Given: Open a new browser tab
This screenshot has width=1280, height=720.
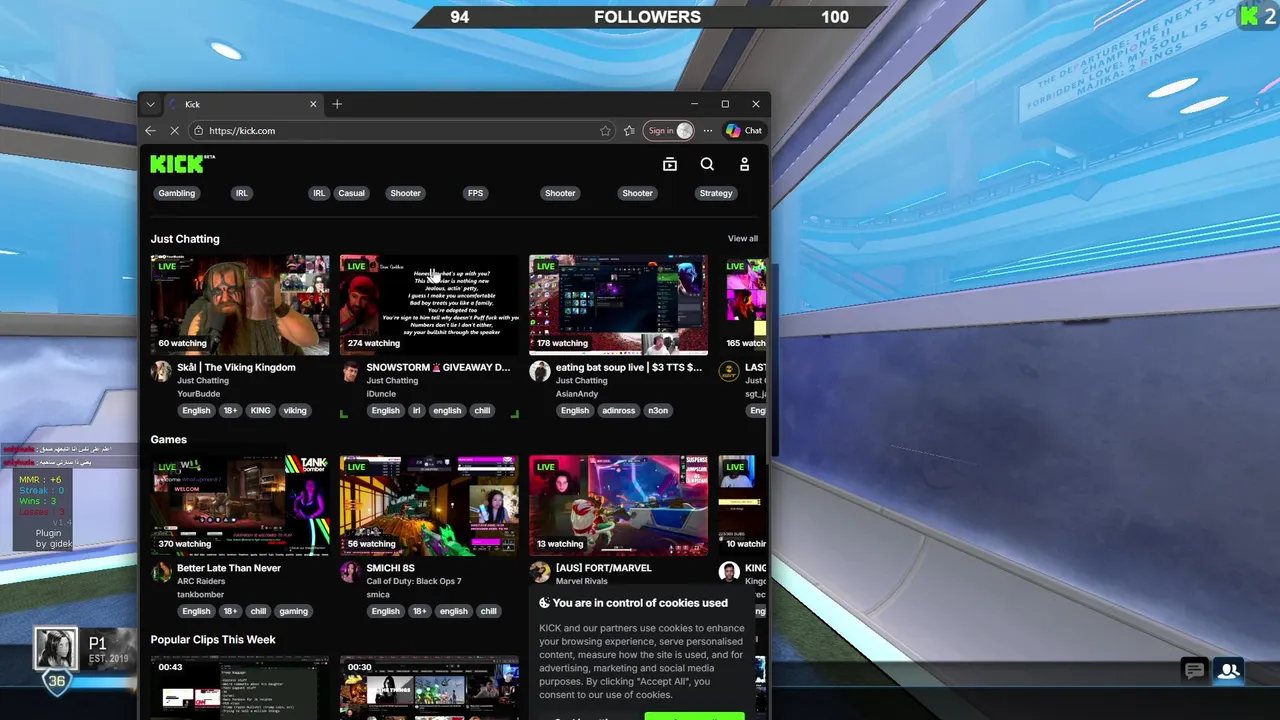Looking at the screenshot, I should click(337, 104).
